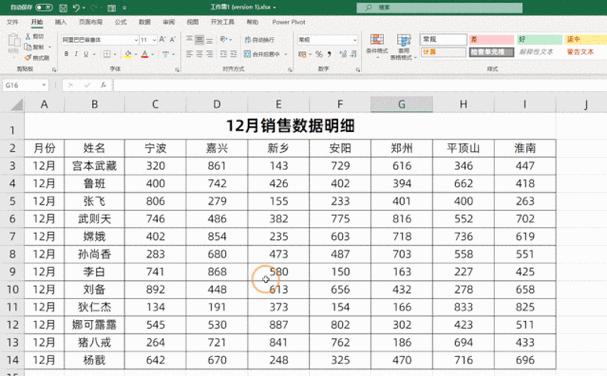Apply the 检查单元格 check cell style
This screenshot has width=607, height=376.
point(491,52)
